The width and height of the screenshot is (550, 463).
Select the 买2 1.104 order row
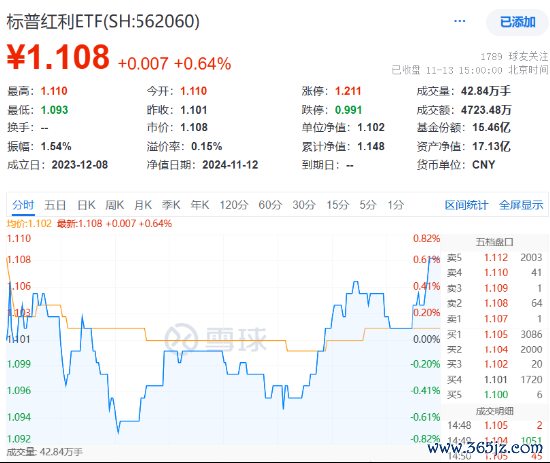tap(495, 350)
